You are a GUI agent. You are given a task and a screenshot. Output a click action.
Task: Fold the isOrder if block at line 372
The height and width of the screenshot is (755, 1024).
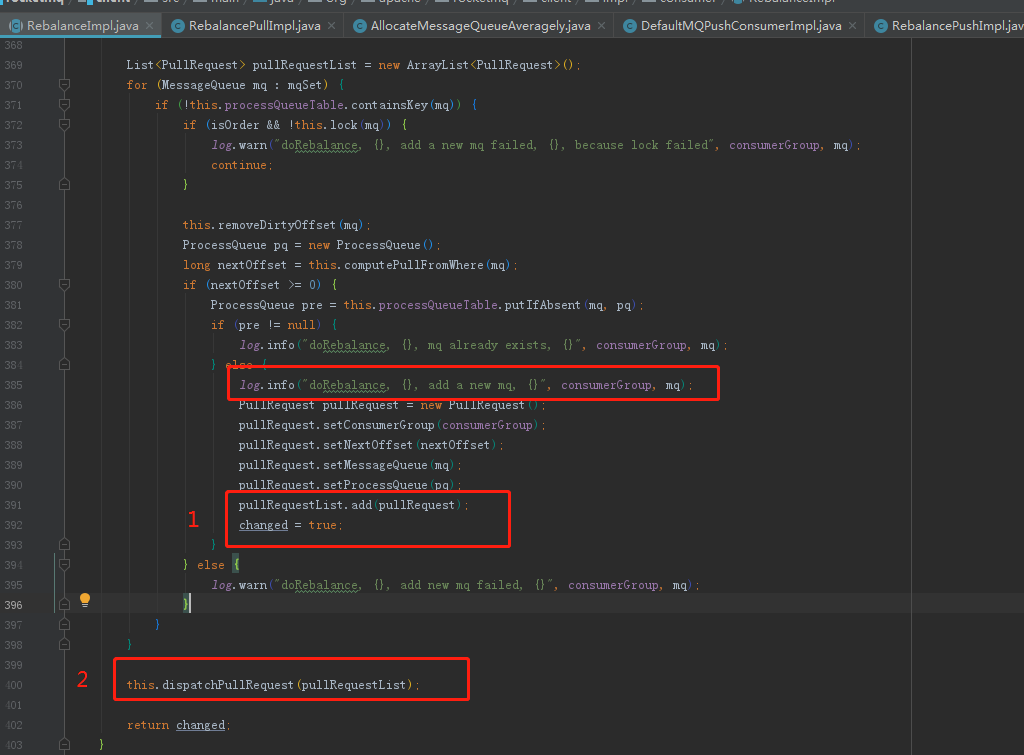click(64, 124)
